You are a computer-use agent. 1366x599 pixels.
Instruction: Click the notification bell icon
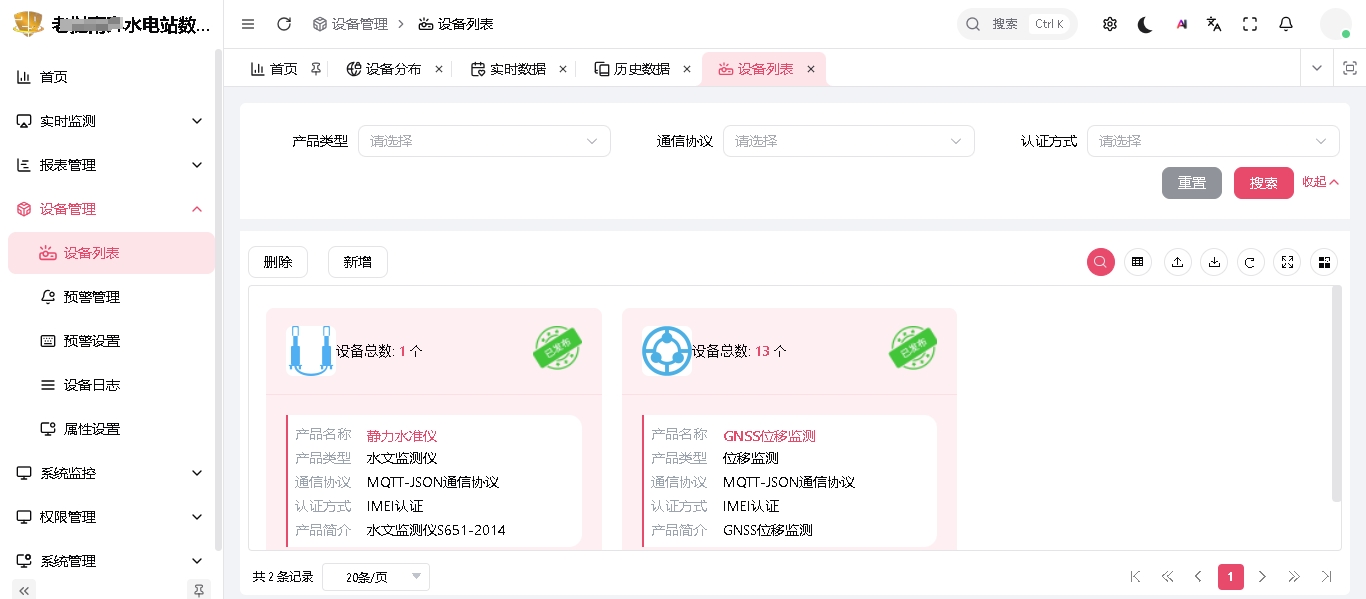click(1286, 24)
